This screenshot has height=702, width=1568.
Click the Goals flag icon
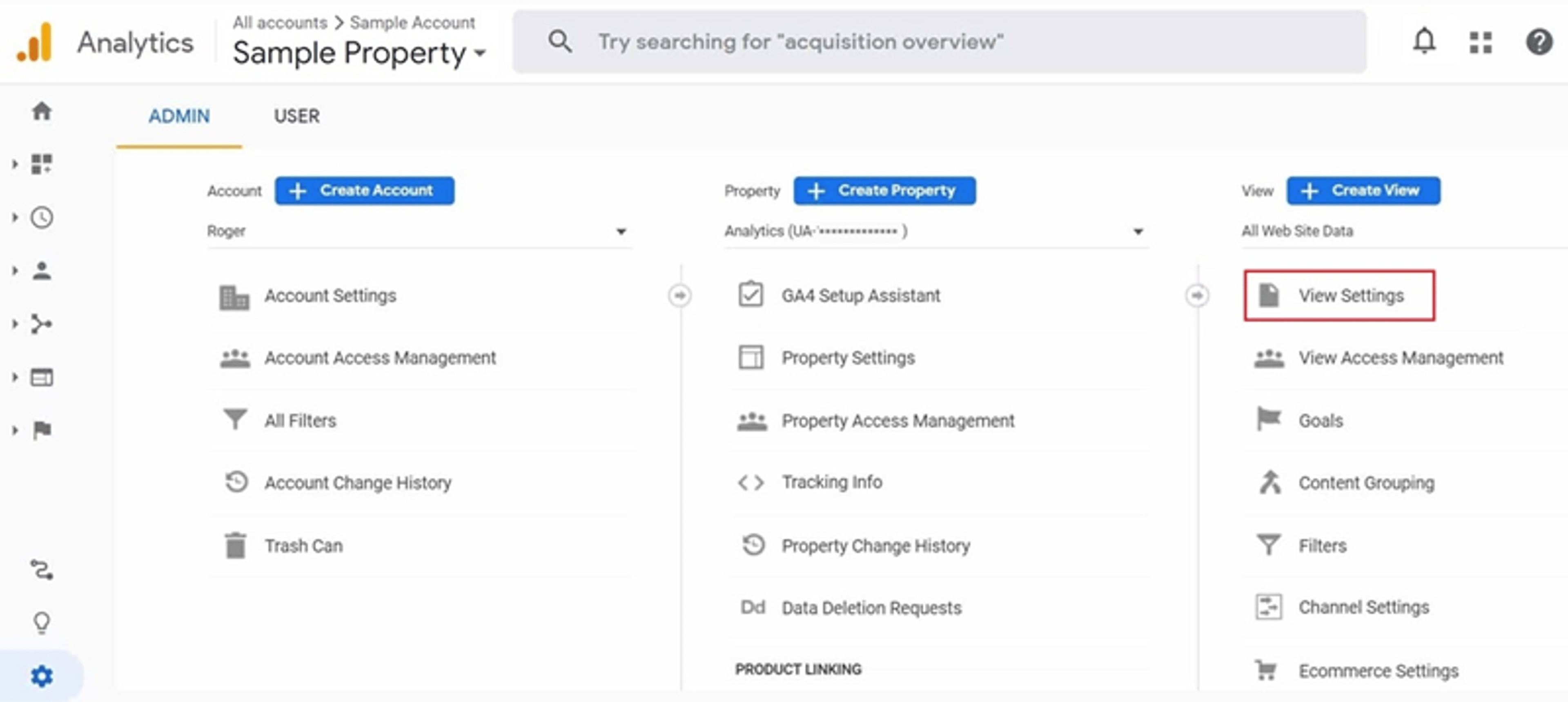coord(1269,419)
